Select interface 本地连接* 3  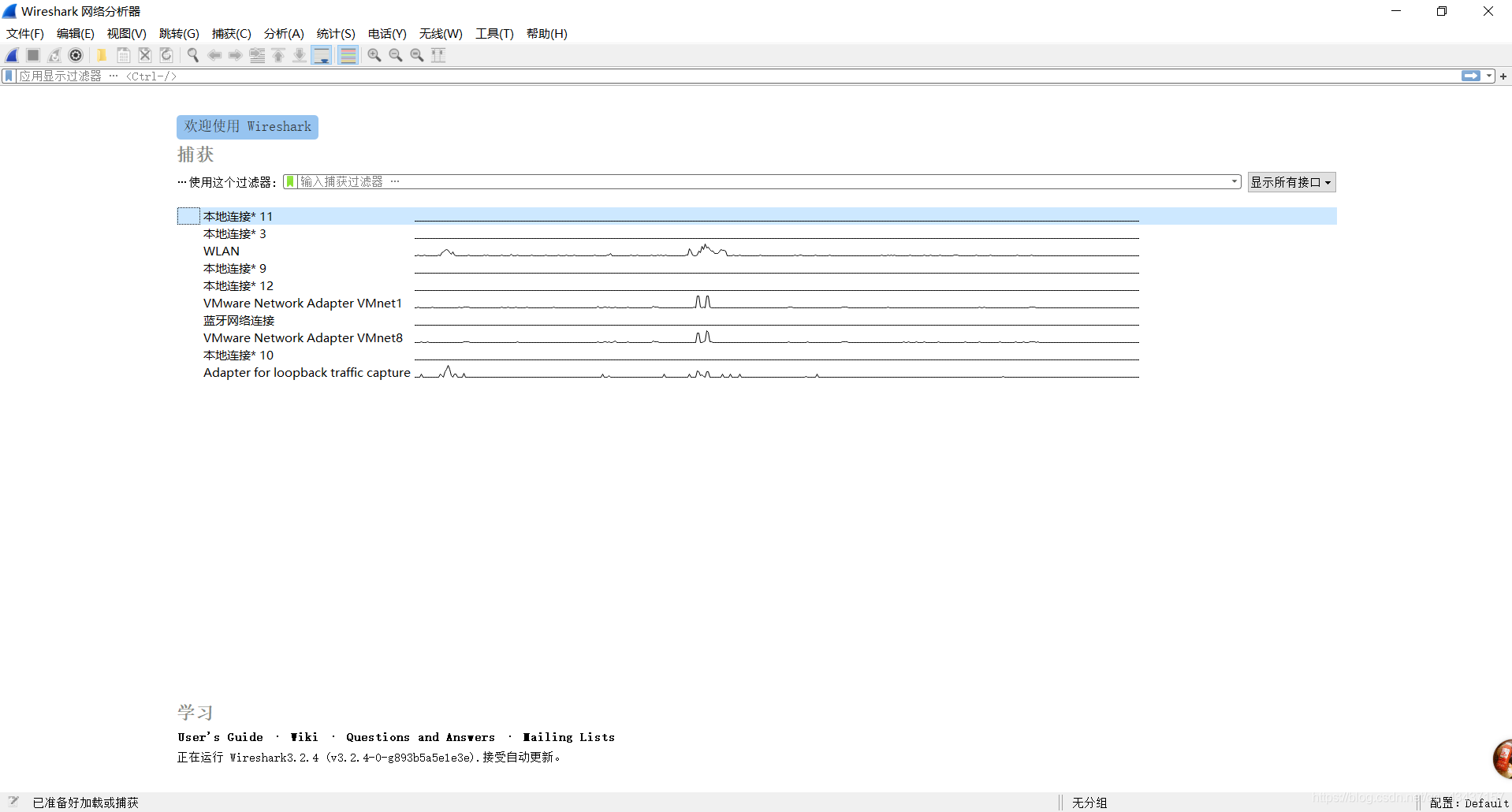[x=757, y=233]
